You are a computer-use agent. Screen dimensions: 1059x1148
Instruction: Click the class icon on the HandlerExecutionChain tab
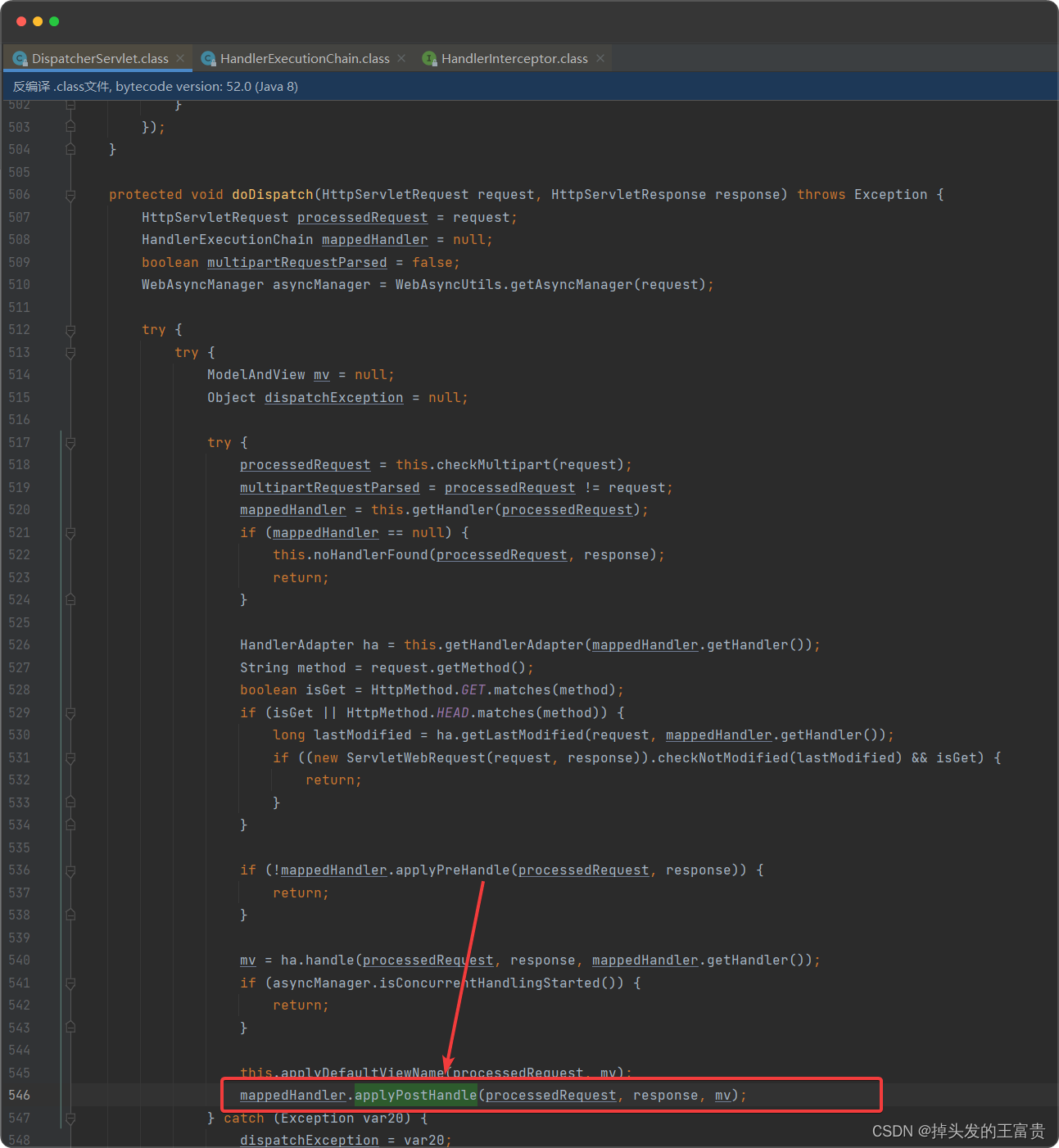point(208,59)
